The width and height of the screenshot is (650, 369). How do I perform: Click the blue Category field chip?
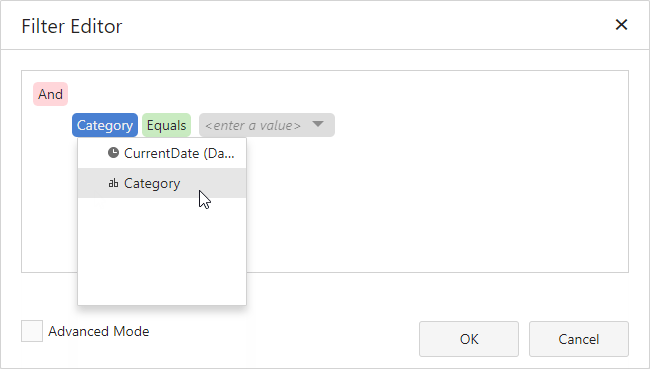click(105, 125)
